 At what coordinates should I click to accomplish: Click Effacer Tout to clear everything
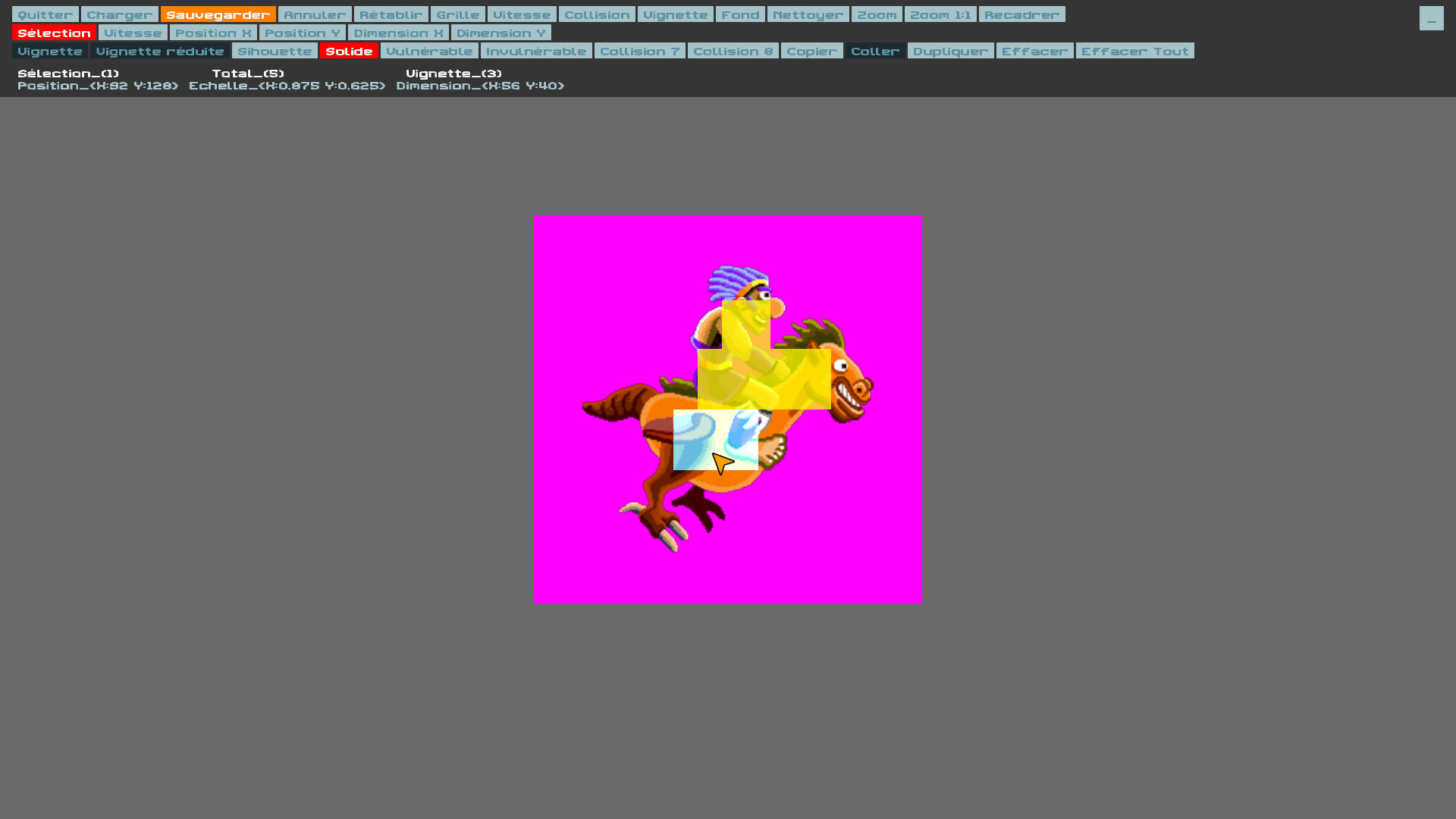point(1135,51)
